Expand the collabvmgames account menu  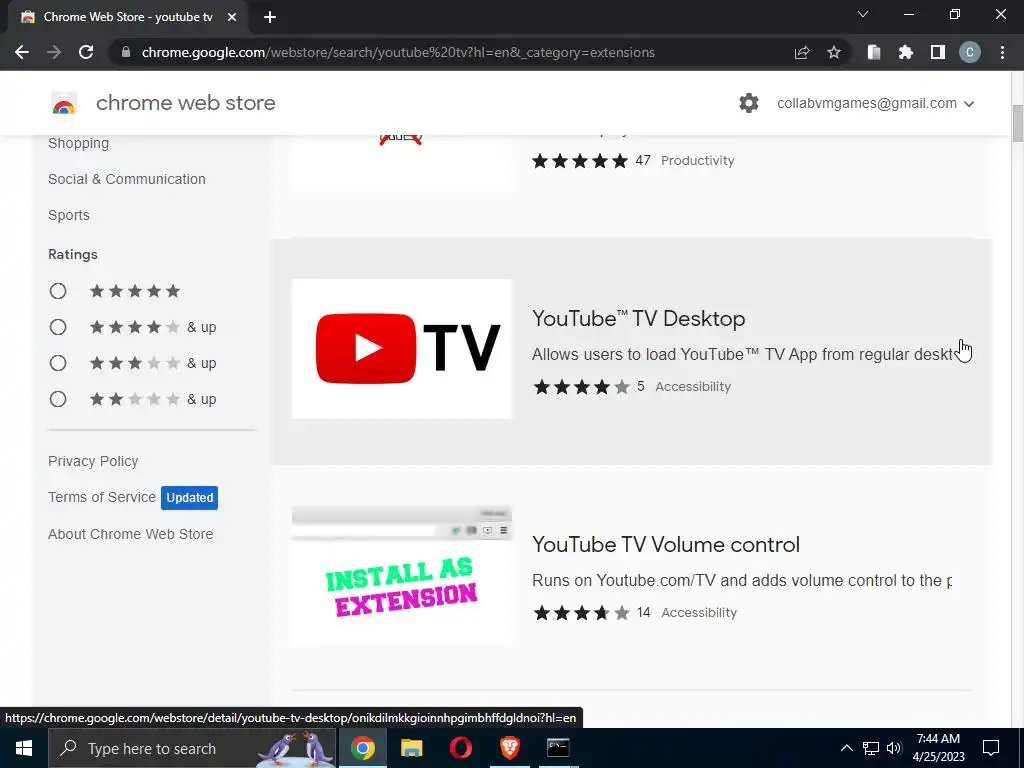click(x=875, y=103)
